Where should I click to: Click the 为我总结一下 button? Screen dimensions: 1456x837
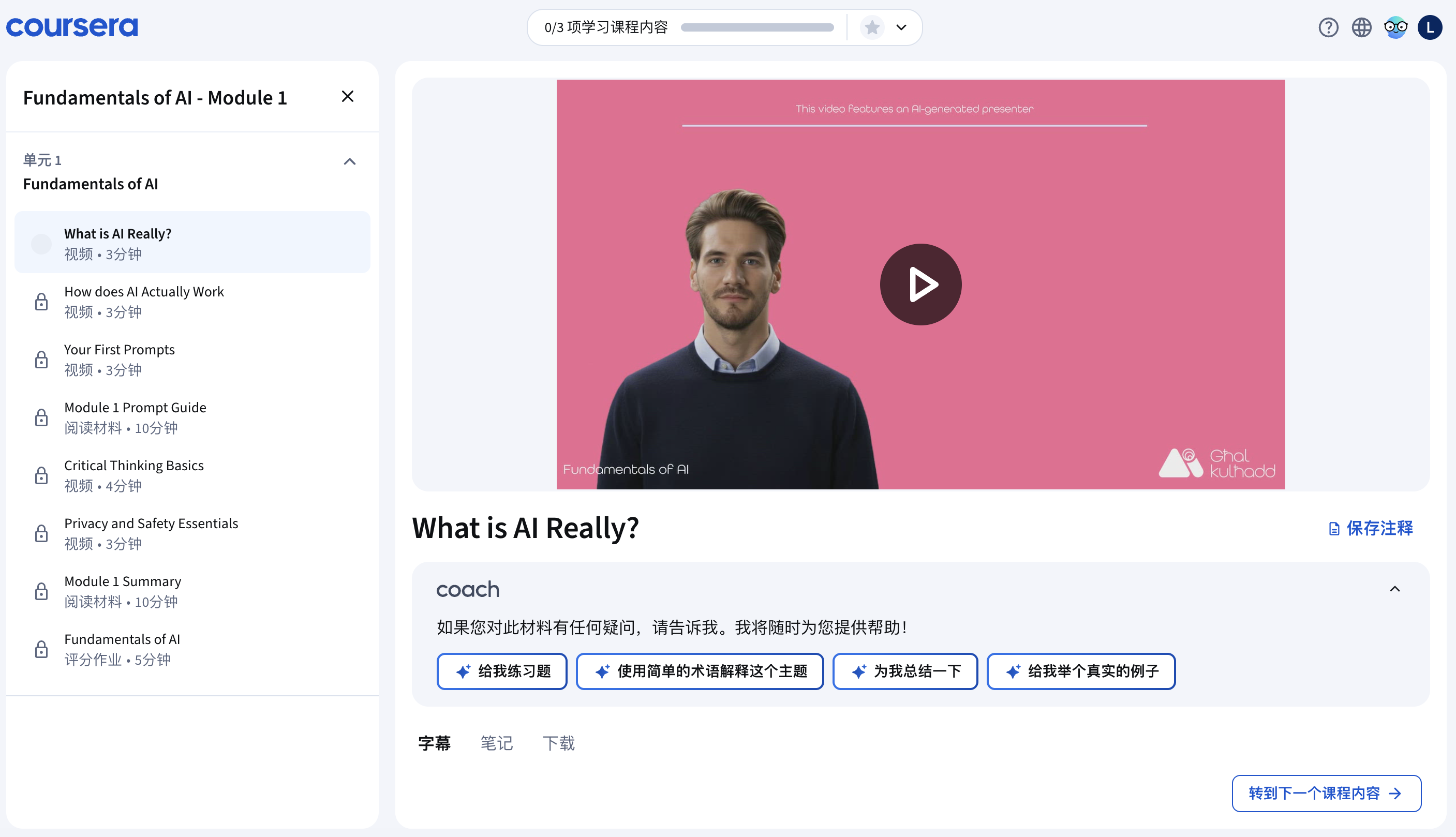pyautogui.click(x=905, y=671)
